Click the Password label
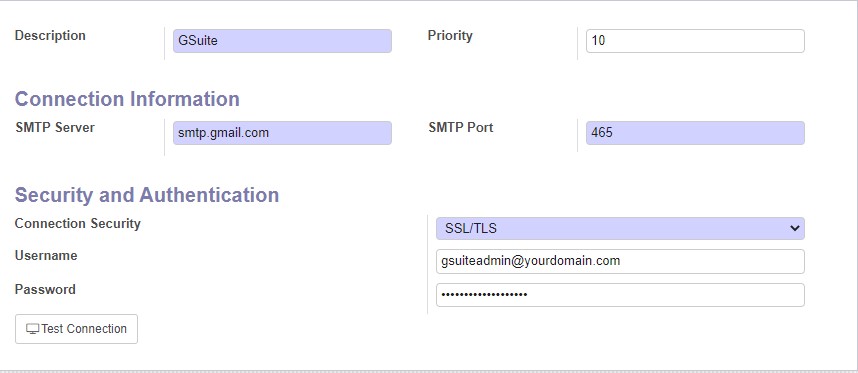Viewport: 858px width, 373px height. 45,289
